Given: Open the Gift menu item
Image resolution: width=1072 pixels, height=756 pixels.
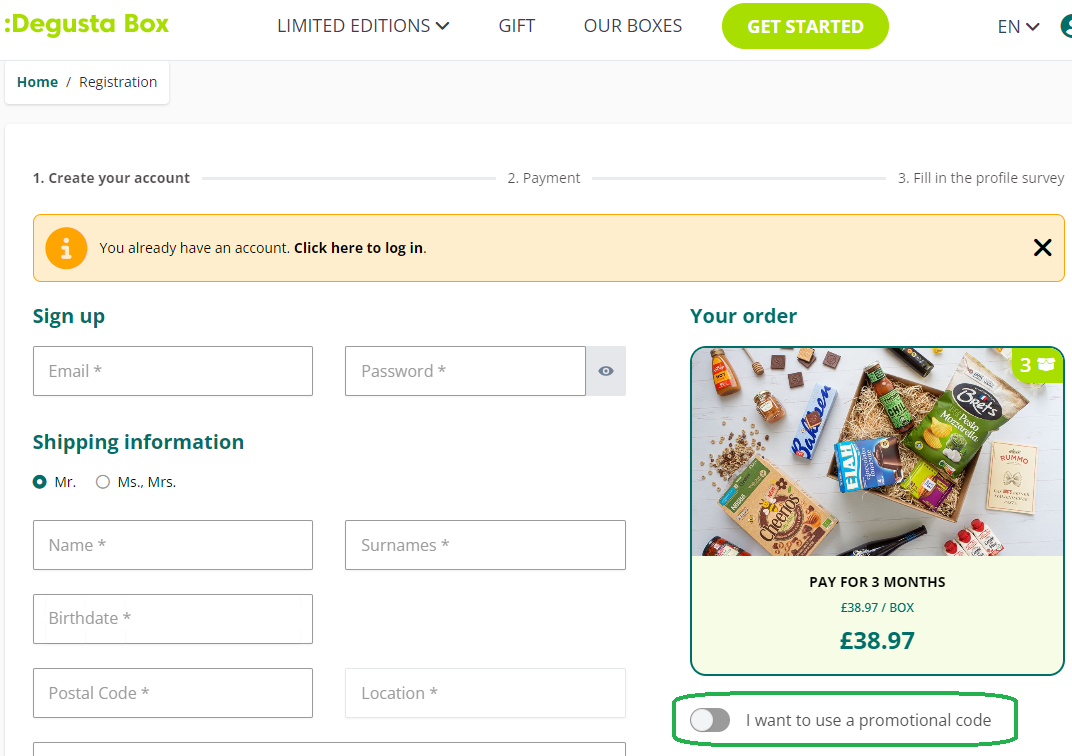Looking at the screenshot, I should 516,26.
